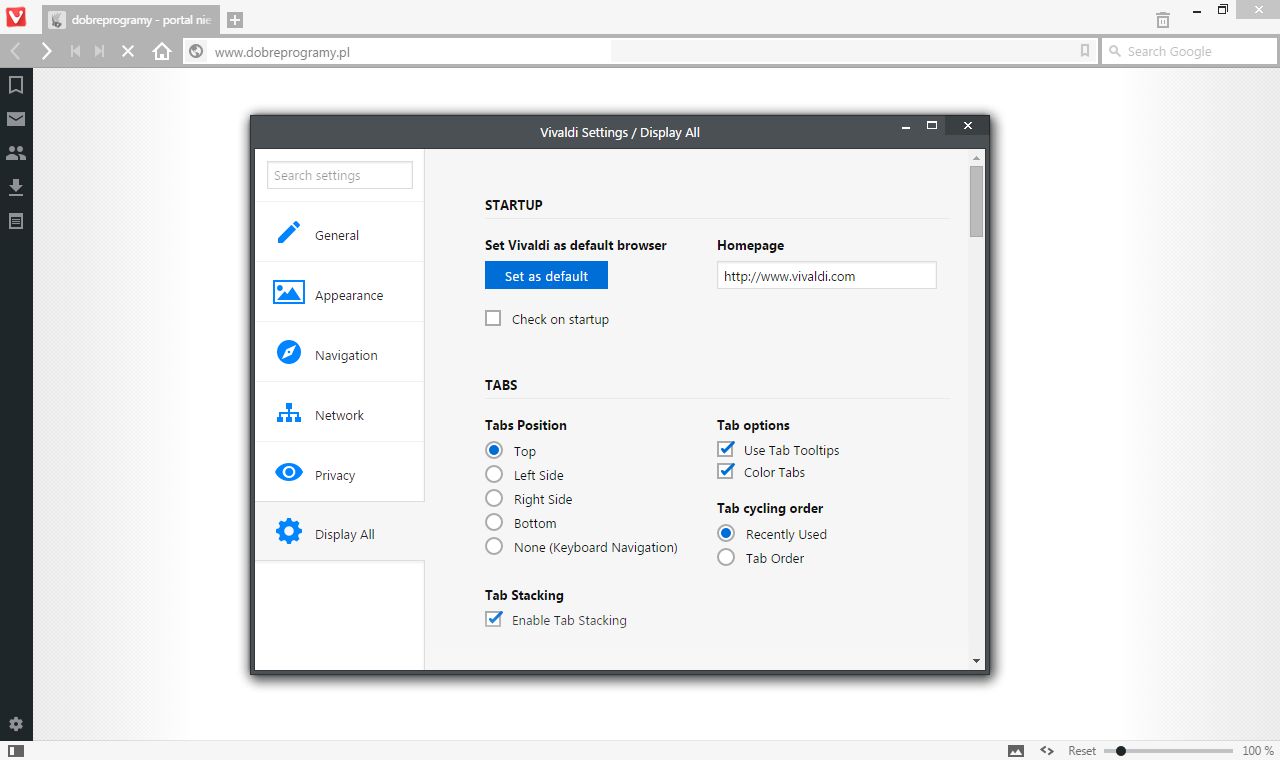Click the scrollbar down arrow in settings
Viewport: 1280px width, 760px height.
976,661
